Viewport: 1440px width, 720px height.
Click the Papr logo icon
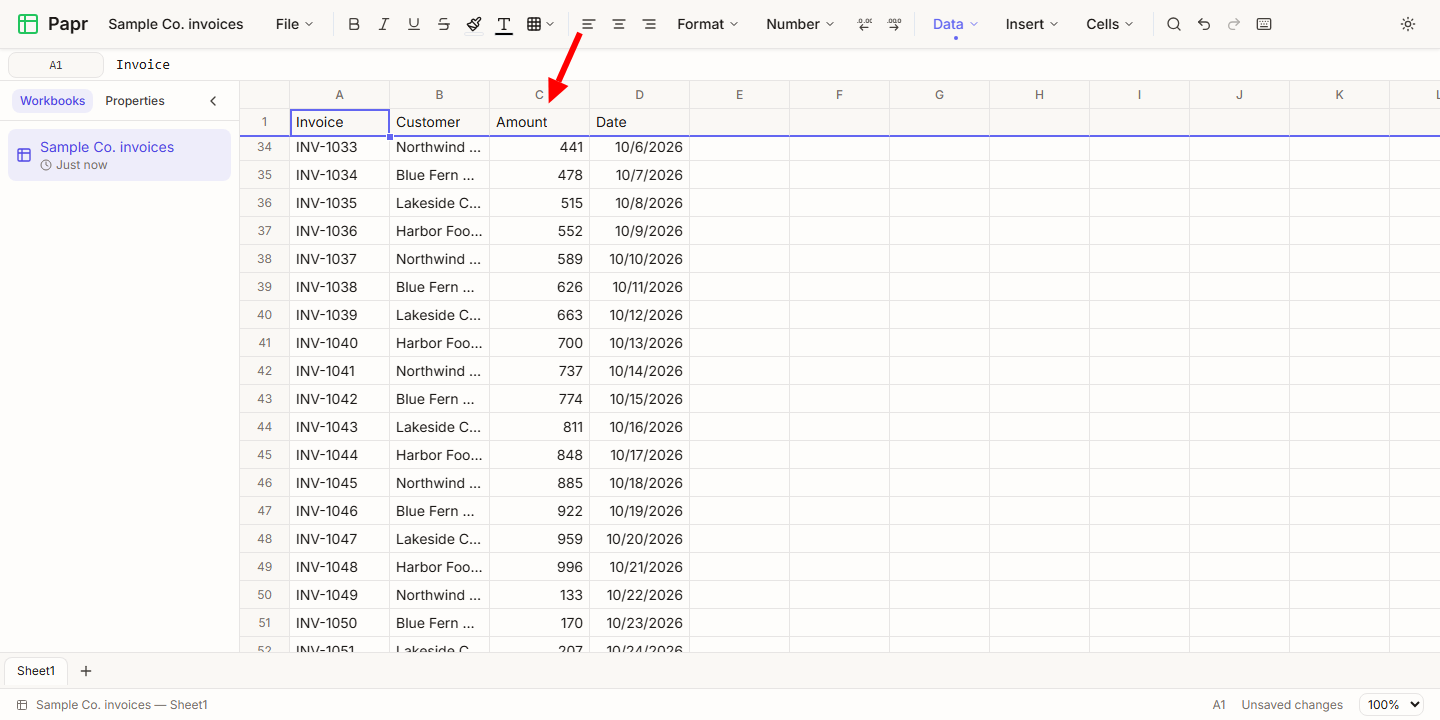point(28,24)
